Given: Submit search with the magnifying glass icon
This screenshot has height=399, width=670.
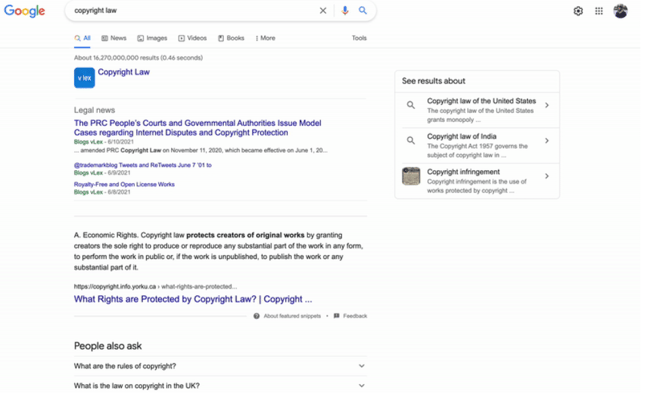Looking at the screenshot, I should tap(363, 10).
